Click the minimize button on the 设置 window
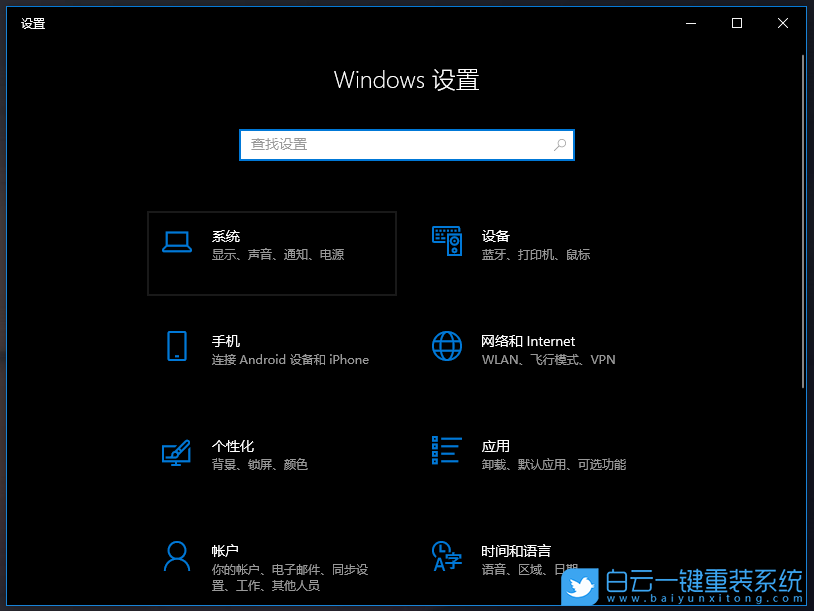 (x=691, y=22)
